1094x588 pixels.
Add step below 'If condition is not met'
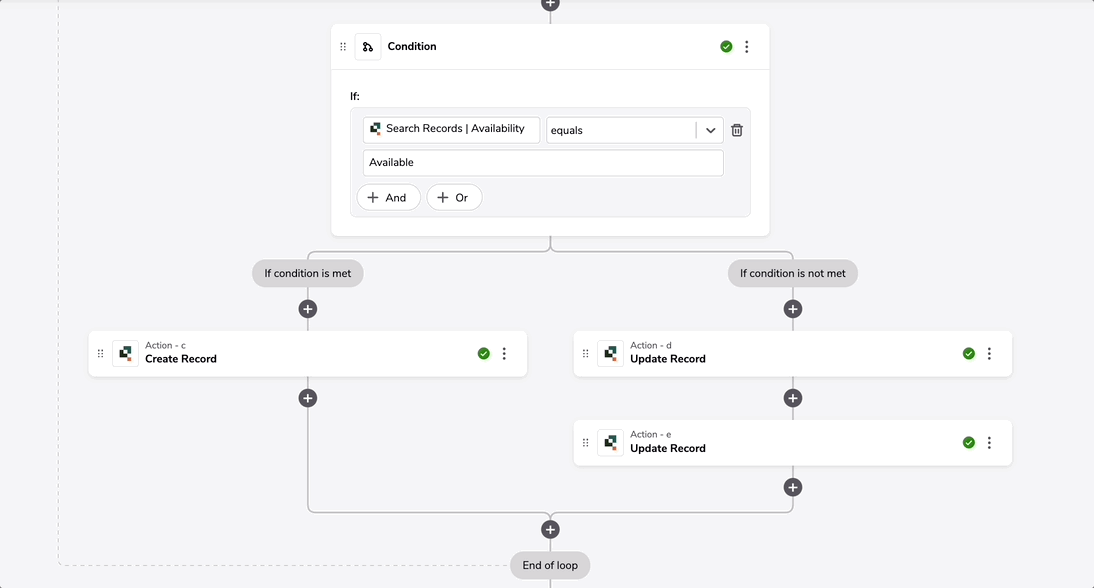(793, 309)
